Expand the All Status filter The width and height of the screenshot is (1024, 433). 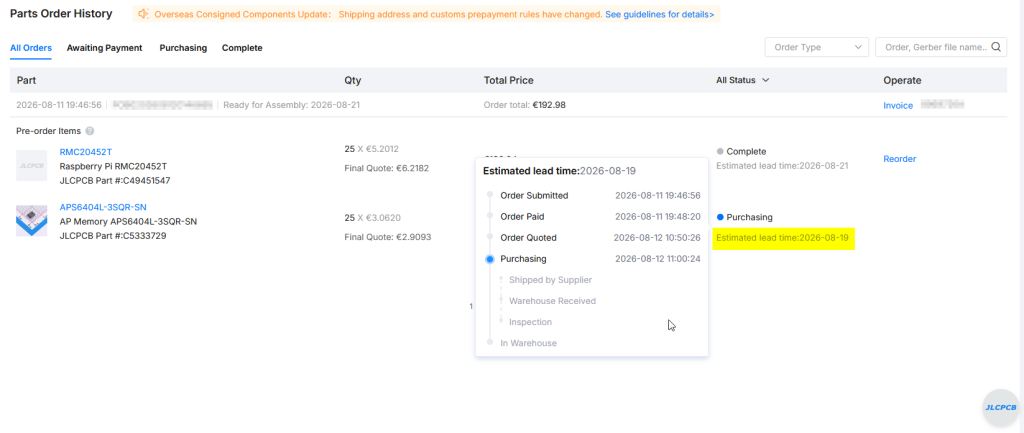743,80
